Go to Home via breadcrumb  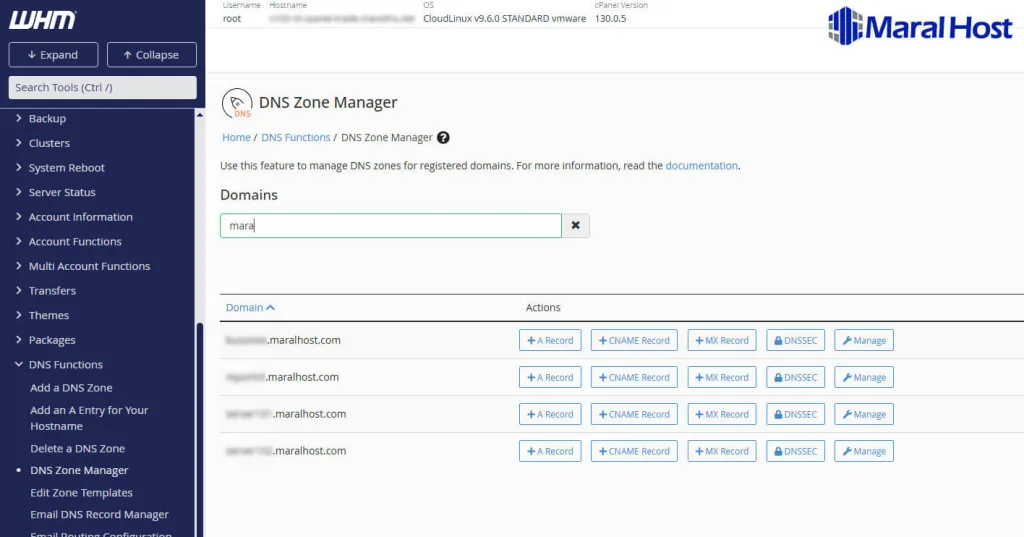(x=236, y=138)
